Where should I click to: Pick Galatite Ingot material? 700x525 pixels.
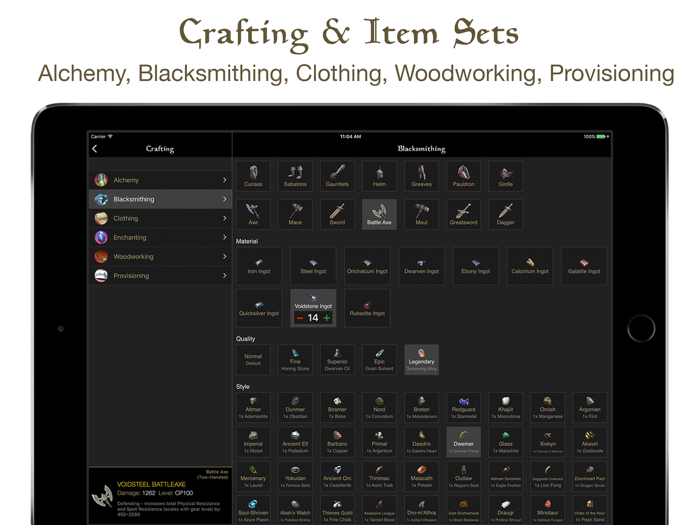tap(584, 266)
